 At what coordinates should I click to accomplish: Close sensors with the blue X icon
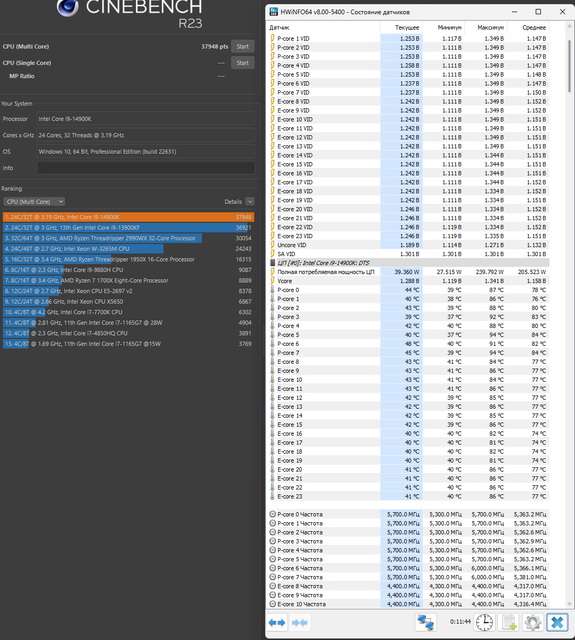tap(557, 623)
